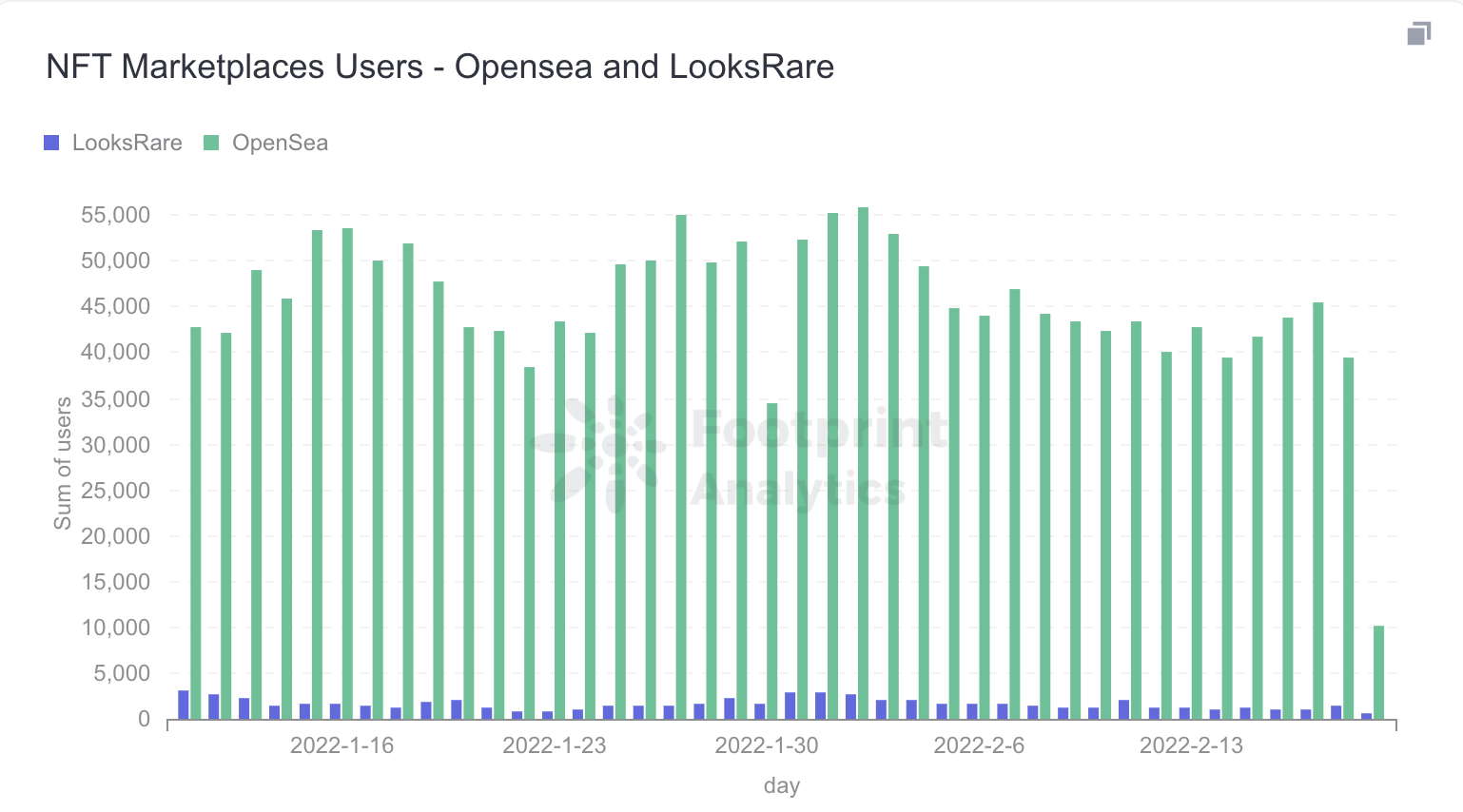Select the 50,000 y-axis tick label
This screenshot has width=1463, height=812.
tap(116, 261)
